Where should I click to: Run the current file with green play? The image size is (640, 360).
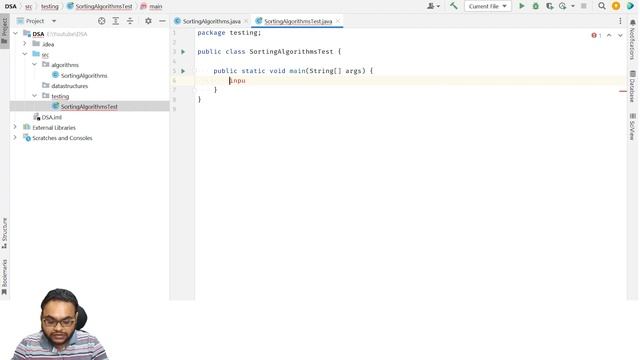[522, 6]
